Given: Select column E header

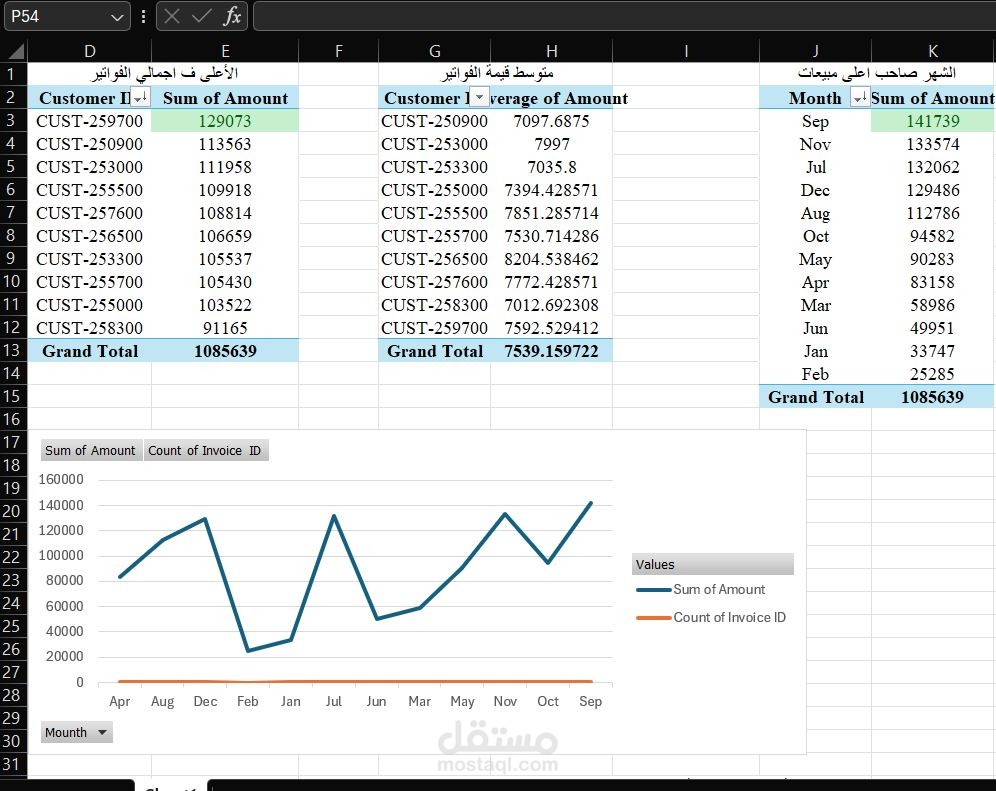Looking at the screenshot, I should pos(225,51).
